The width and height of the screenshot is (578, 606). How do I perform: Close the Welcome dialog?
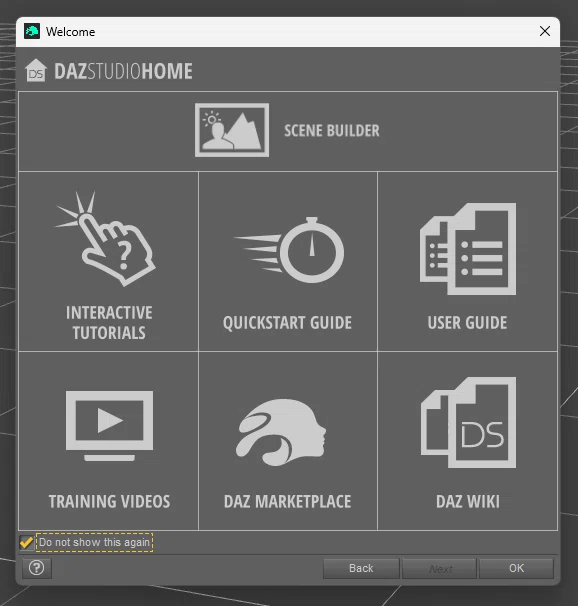tap(545, 31)
